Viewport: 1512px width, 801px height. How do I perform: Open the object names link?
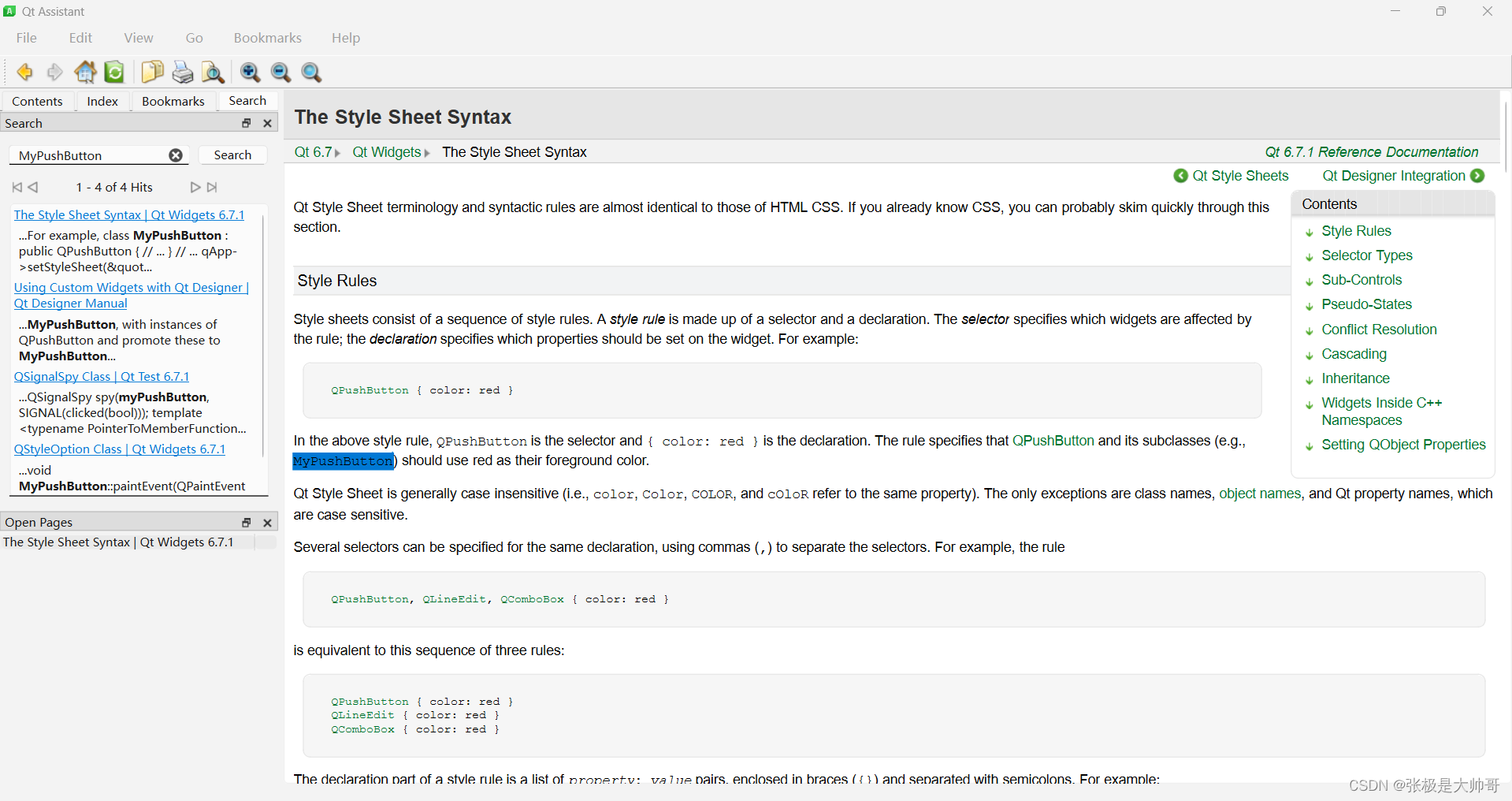[1260, 494]
